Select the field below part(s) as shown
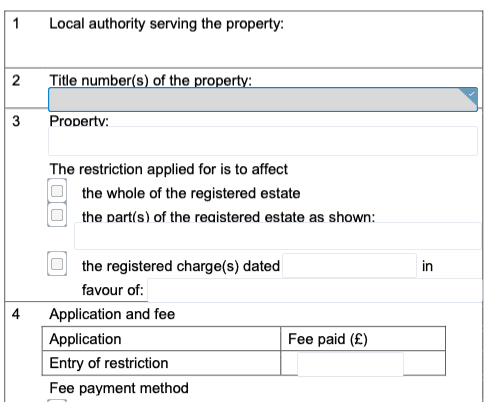492x402 pixels. 278,236
